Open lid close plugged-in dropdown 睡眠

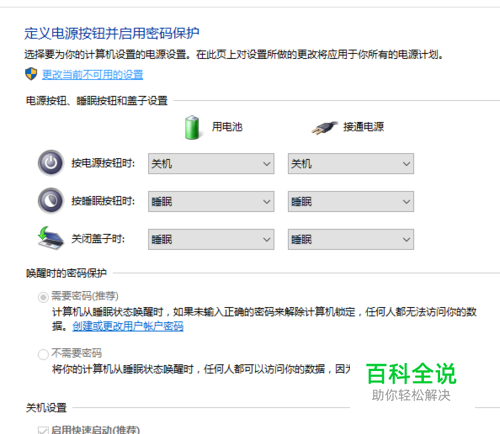click(x=351, y=239)
